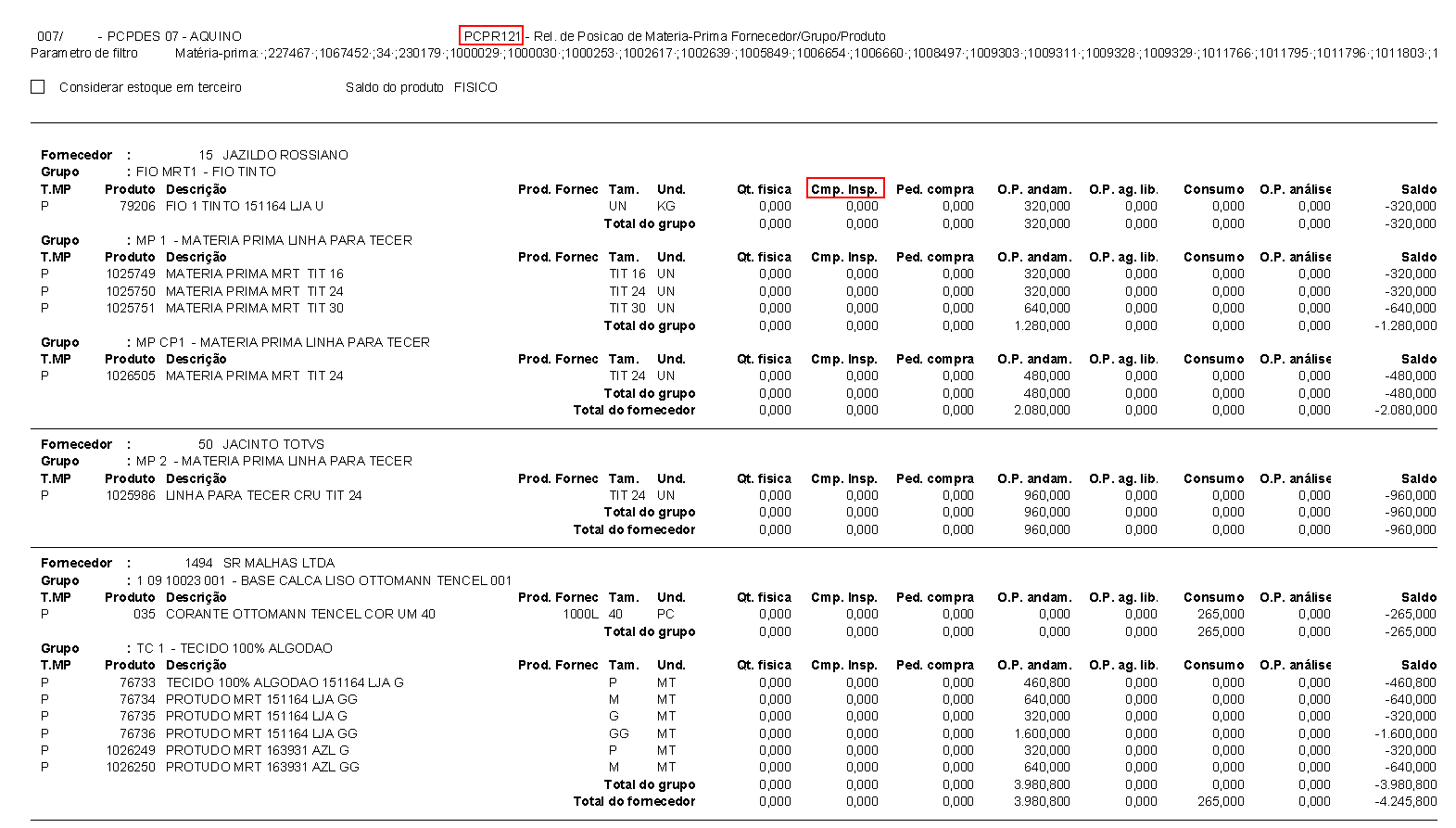Tick the "Considerar estoque em terceiro" checkbox

tap(38, 86)
